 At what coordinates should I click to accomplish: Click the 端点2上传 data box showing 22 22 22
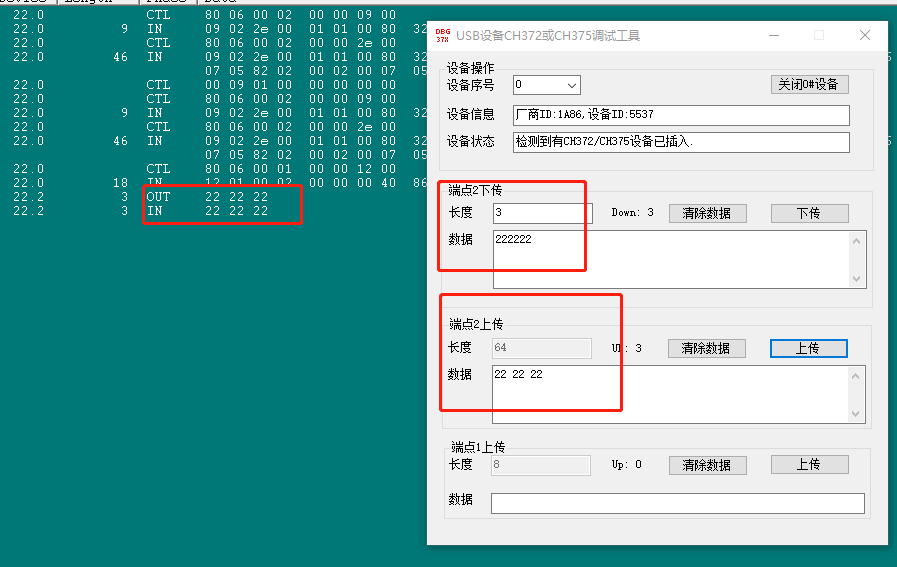(x=670, y=393)
